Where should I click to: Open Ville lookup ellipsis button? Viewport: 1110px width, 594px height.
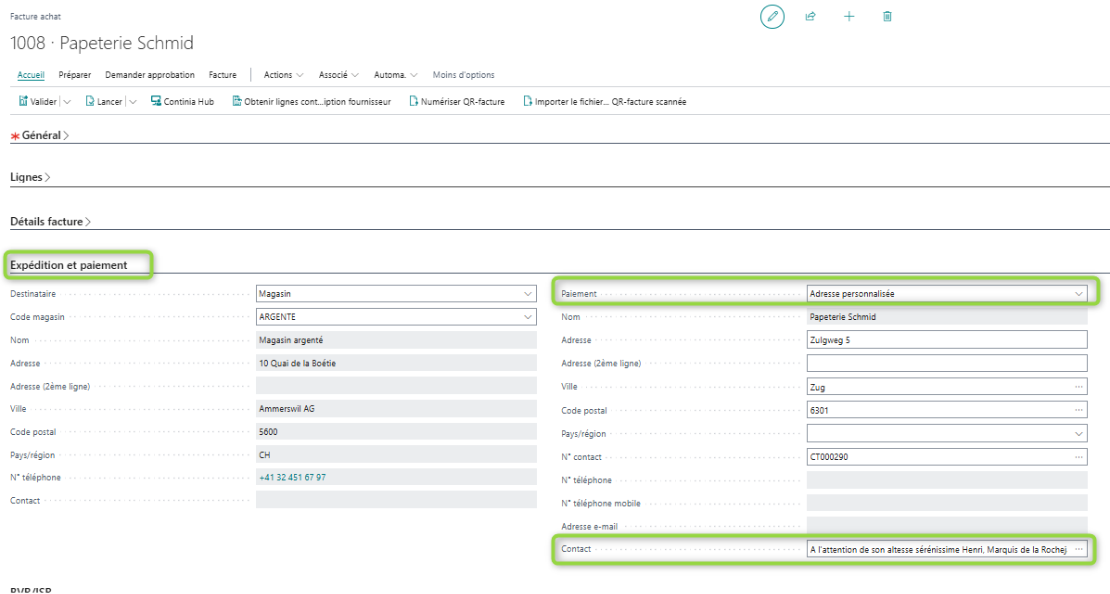[x=1078, y=387]
